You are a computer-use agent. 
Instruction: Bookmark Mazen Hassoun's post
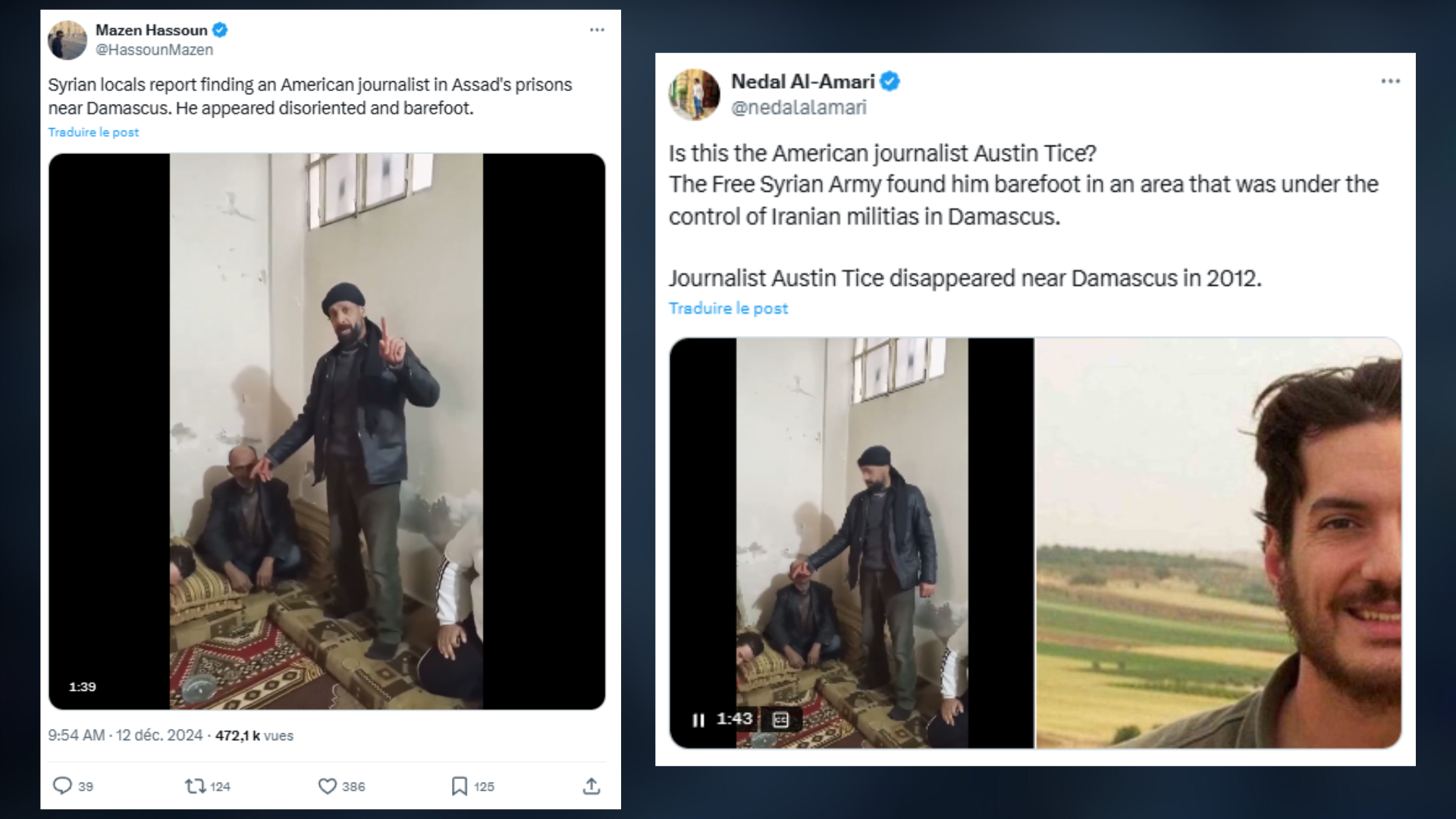coord(460,786)
